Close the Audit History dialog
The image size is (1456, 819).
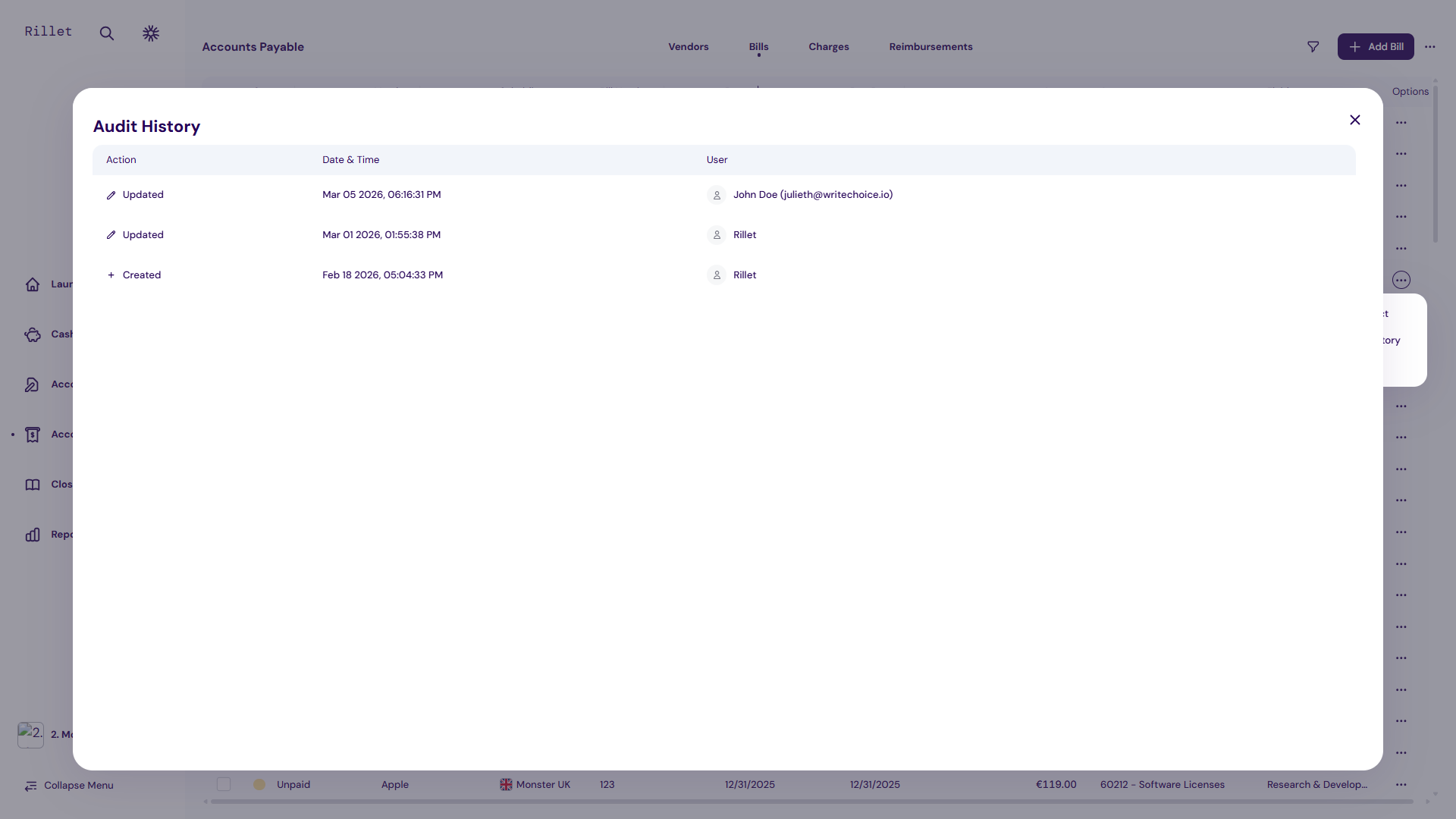point(1355,120)
